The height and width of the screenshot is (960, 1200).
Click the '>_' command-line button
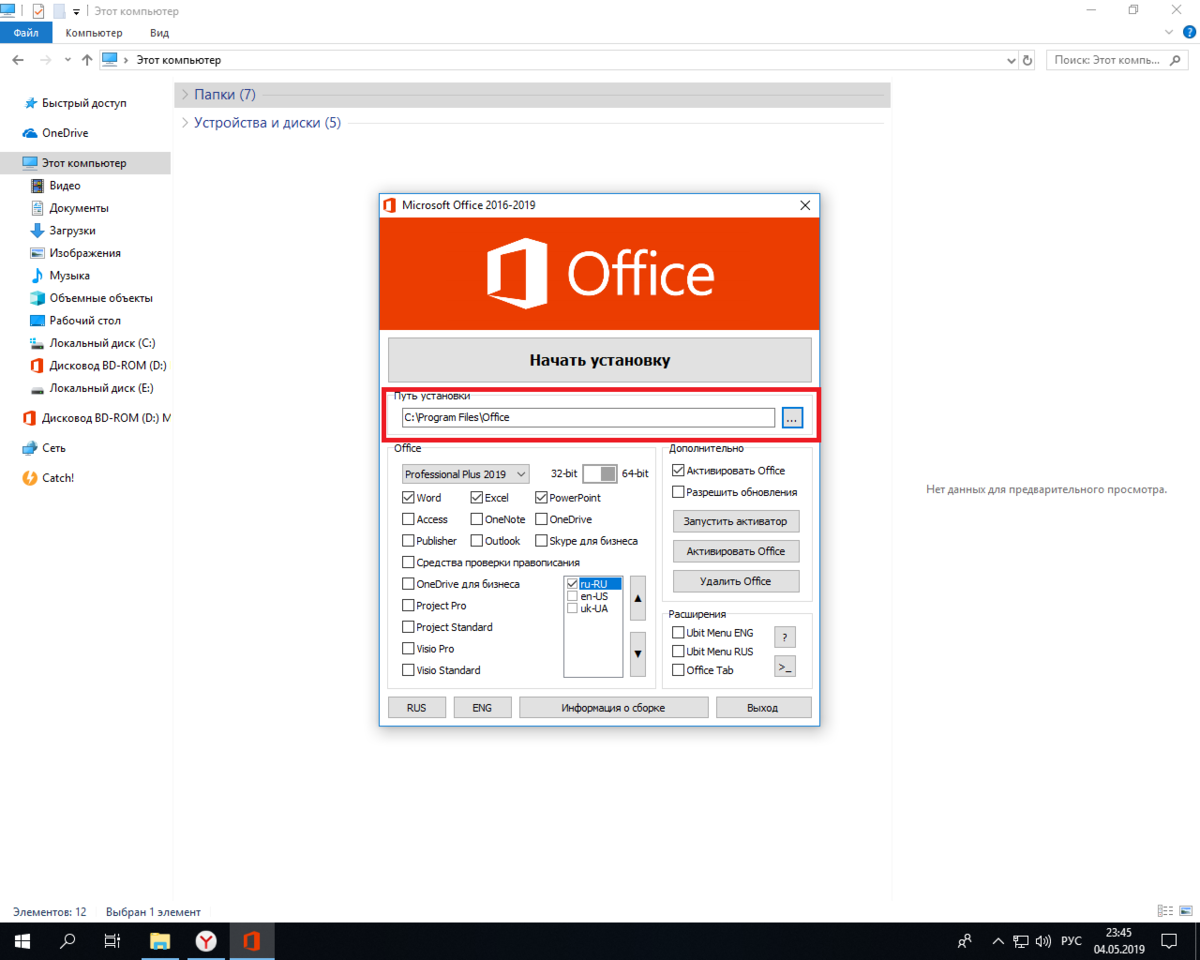click(785, 667)
